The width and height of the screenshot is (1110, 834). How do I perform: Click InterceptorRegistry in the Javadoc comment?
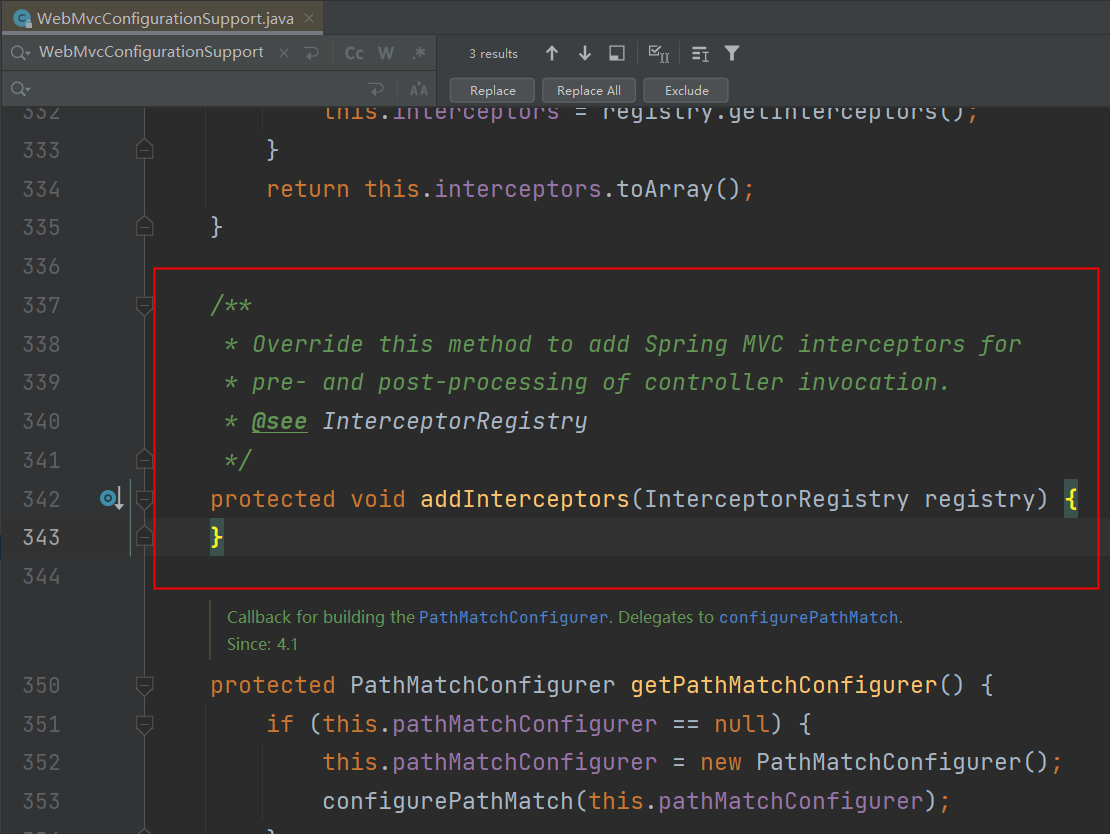(x=454, y=421)
